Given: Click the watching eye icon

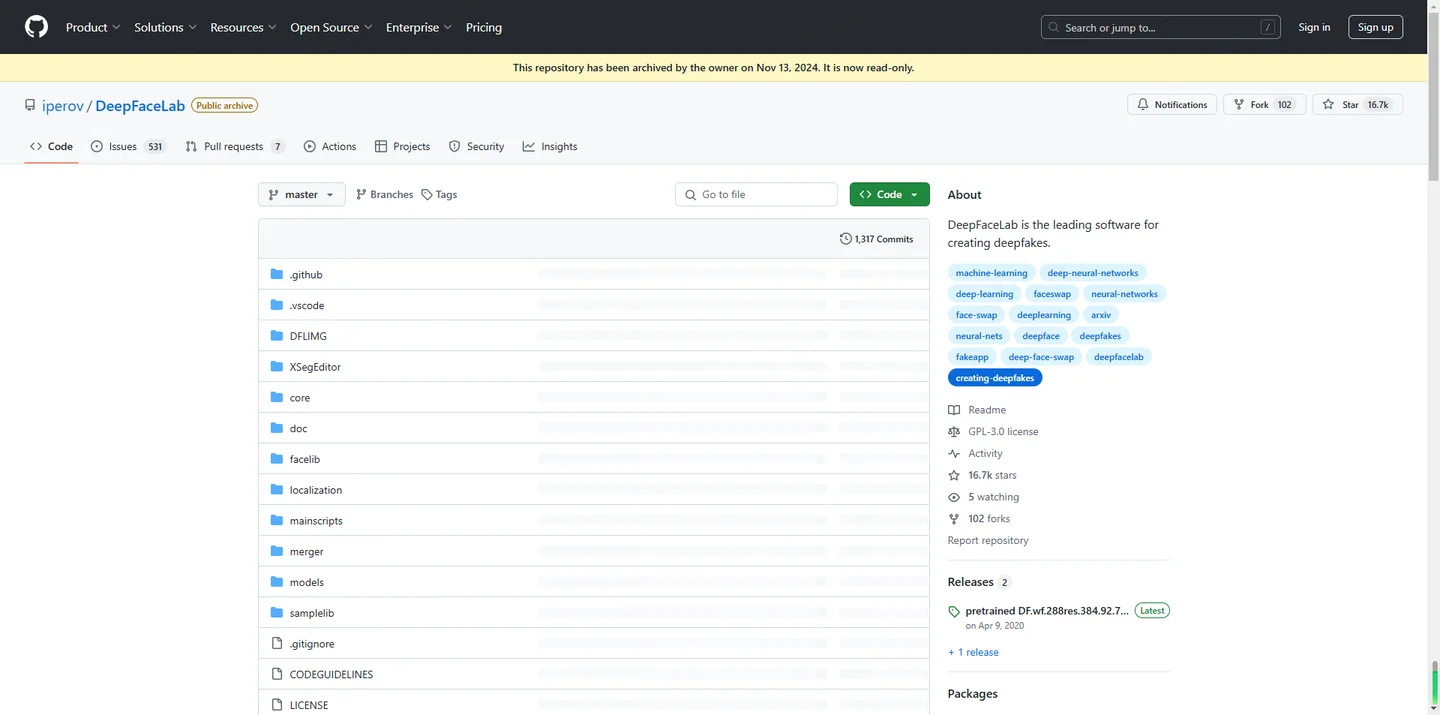Looking at the screenshot, I should 954,497.
